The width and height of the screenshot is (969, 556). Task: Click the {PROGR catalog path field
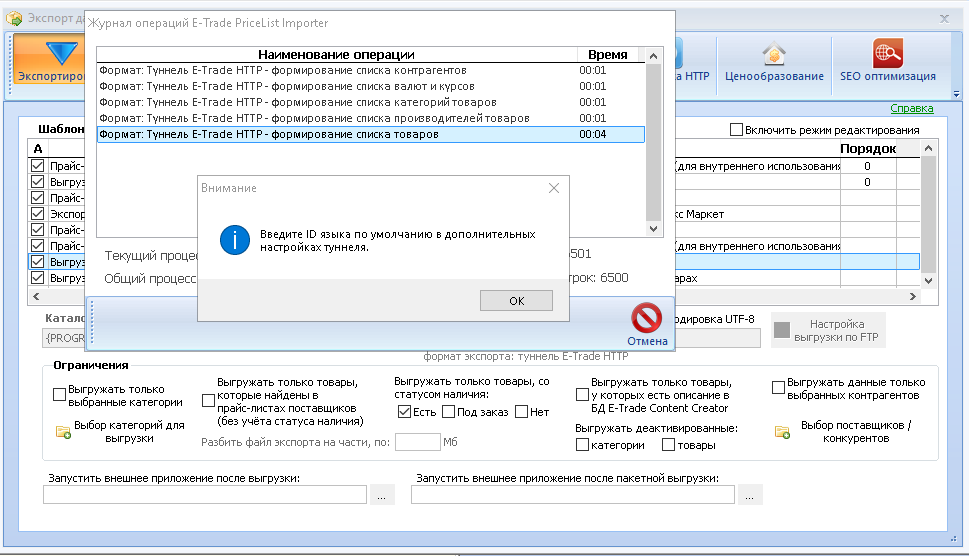64,338
